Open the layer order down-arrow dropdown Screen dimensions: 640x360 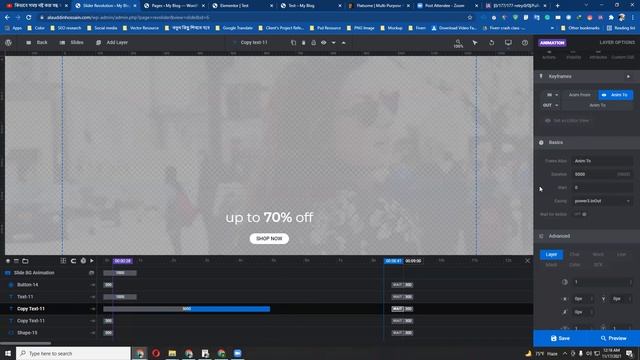coord(333,42)
